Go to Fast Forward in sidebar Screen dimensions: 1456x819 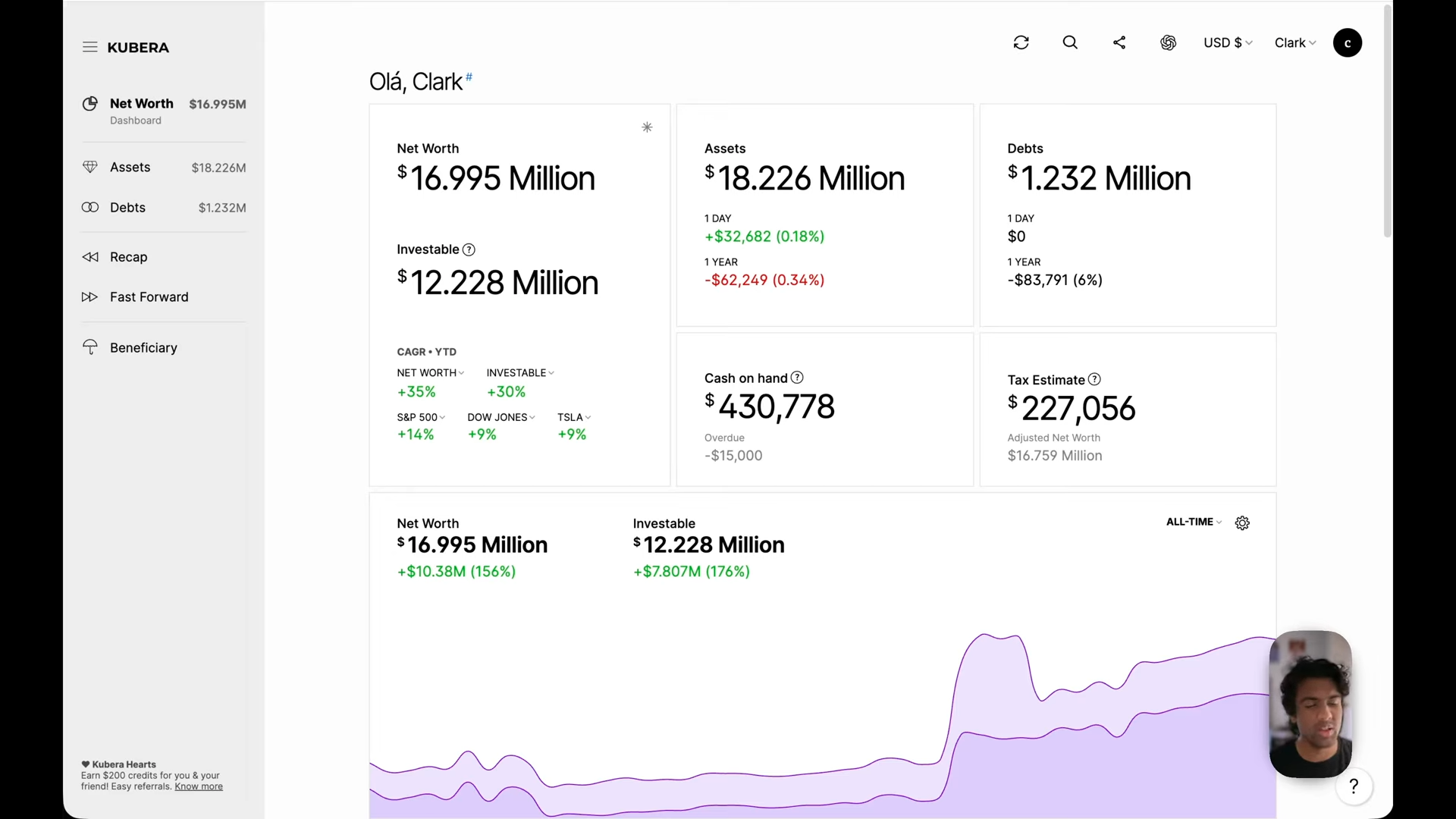(149, 297)
